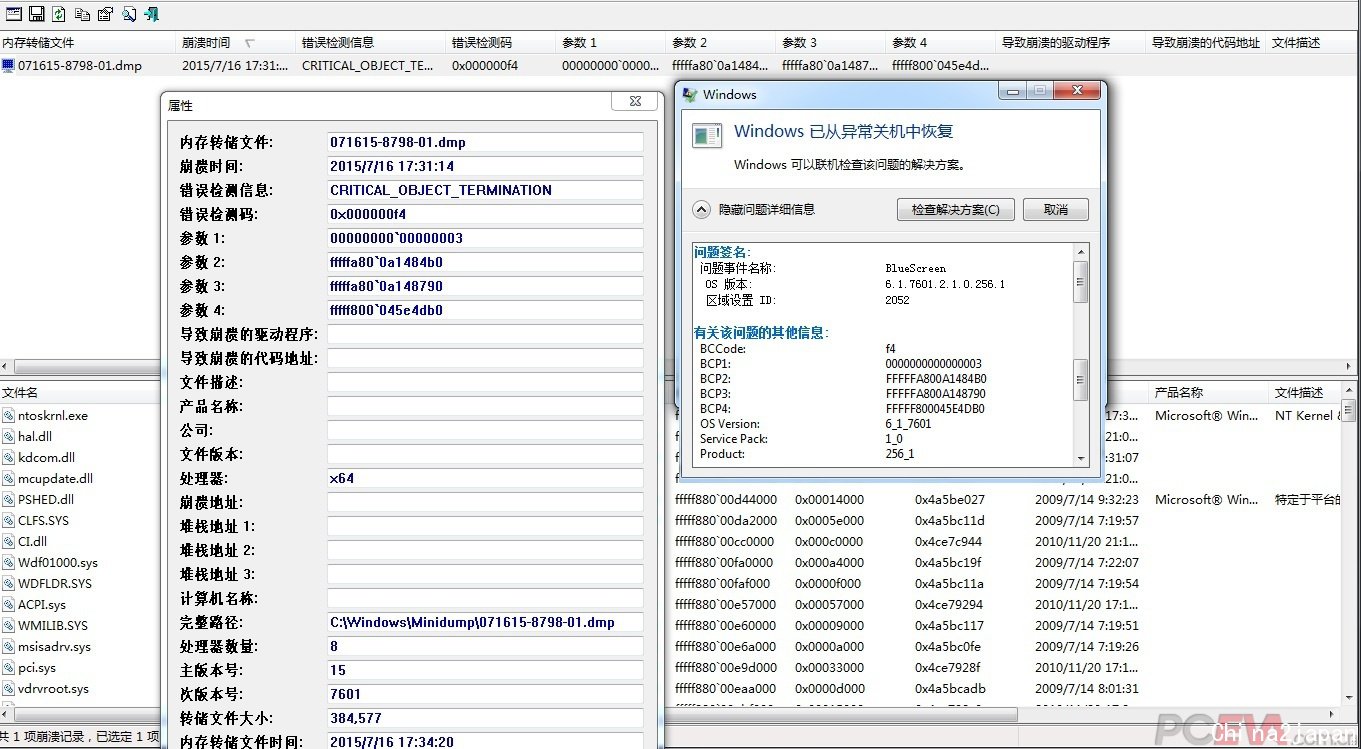Screen dimensions: 1361x749
Task: Click the details pane down scroll arrow in Windows dialog
Action: tap(1080, 457)
